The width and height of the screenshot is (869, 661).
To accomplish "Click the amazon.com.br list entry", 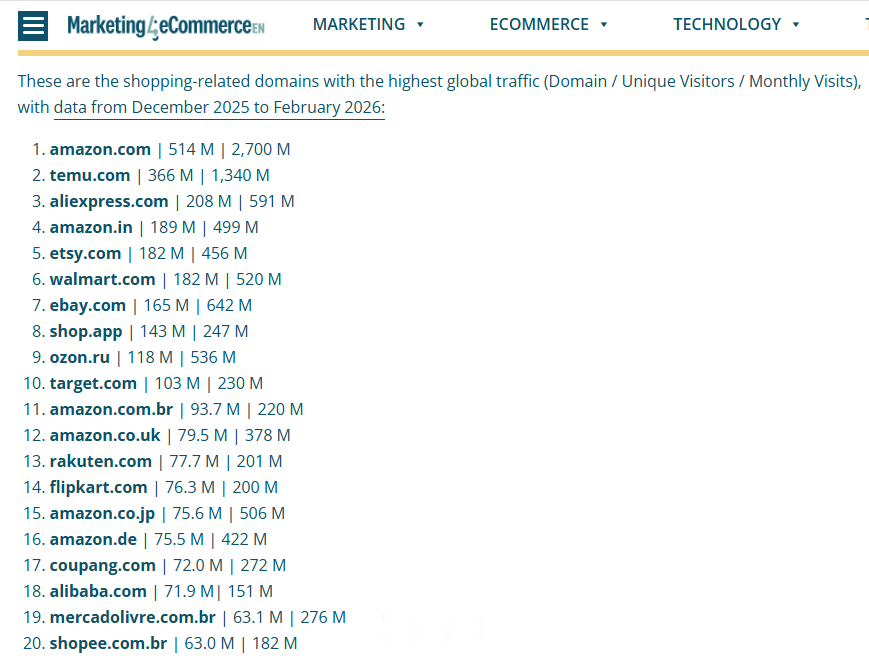I will [176, 410].
